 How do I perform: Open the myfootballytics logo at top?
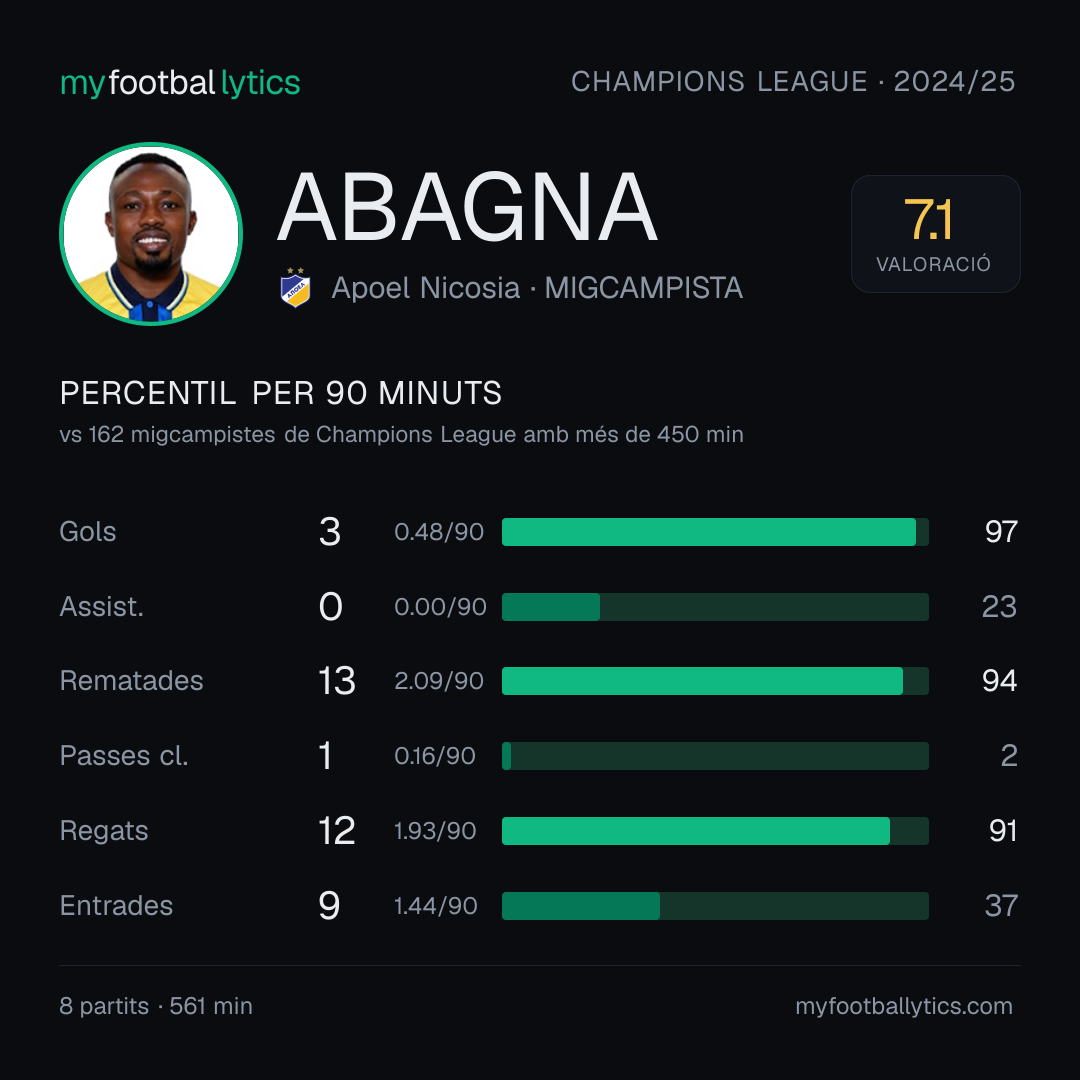tap(180, 83)
